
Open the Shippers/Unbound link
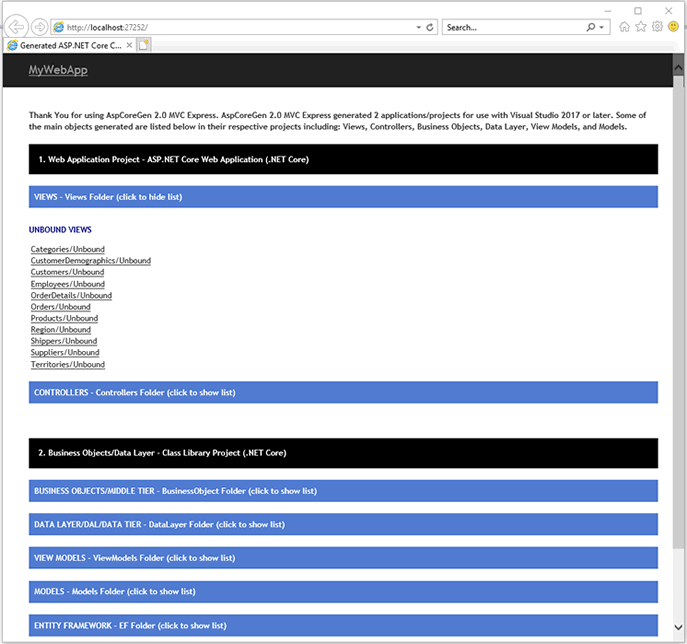(64, 341)
